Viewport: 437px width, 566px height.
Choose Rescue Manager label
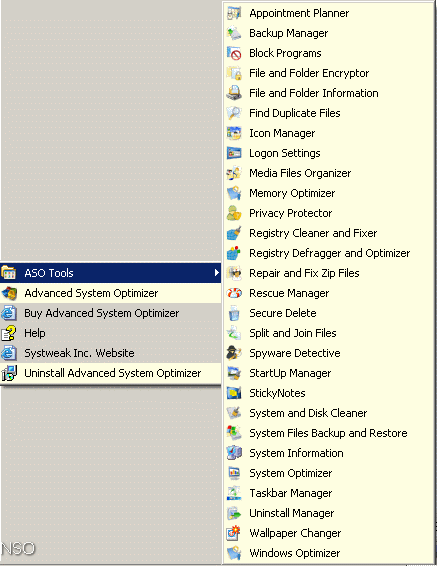point(289,293)
